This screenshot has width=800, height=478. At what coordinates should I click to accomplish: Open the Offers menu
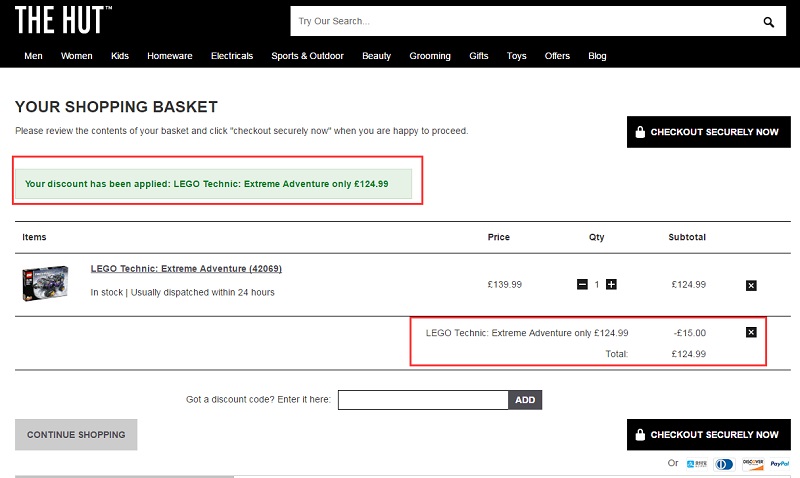[557, 56]
